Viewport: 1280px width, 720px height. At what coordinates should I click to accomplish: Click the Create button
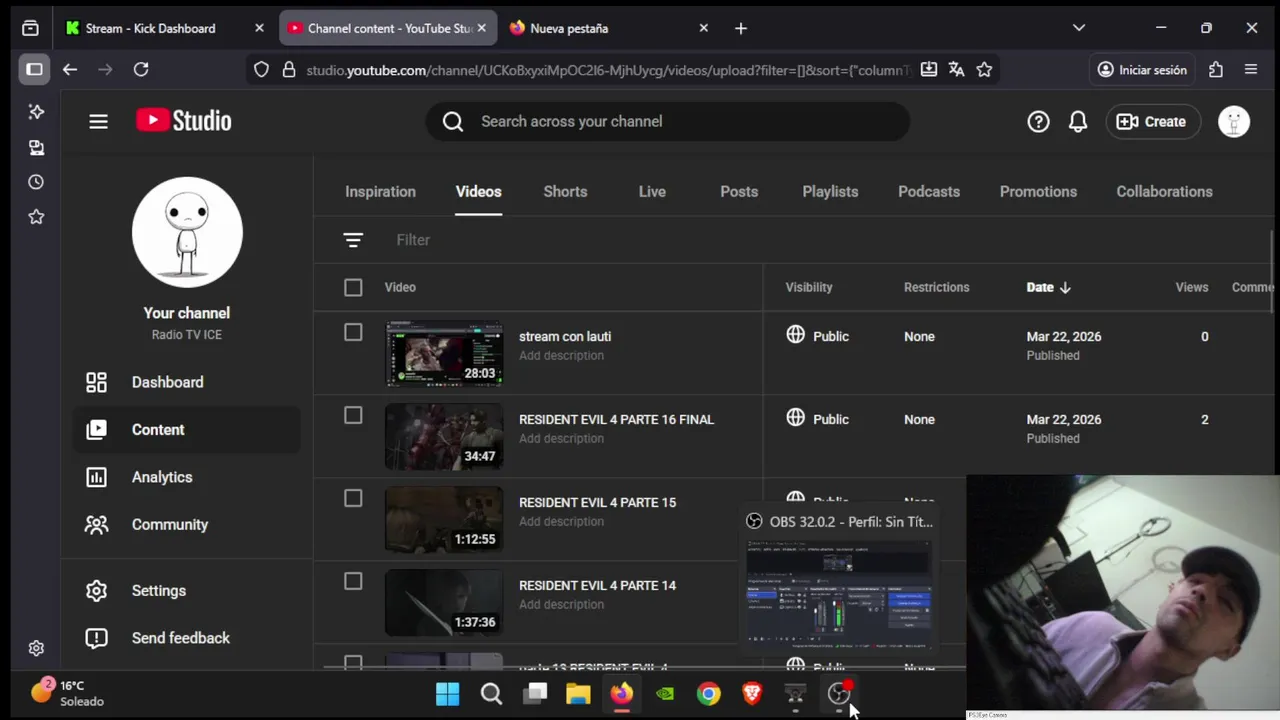[1152, 122]
